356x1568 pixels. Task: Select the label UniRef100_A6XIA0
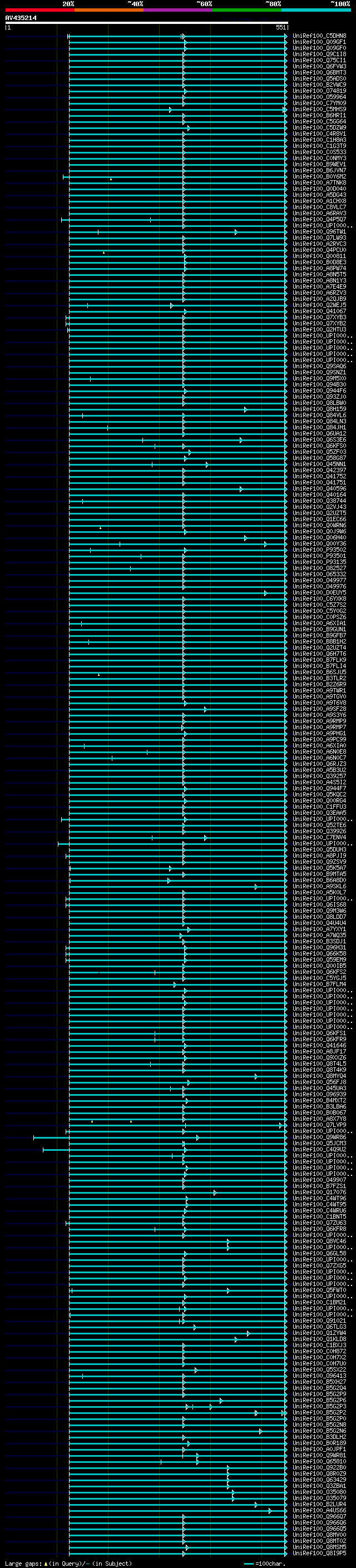(319, 746)
